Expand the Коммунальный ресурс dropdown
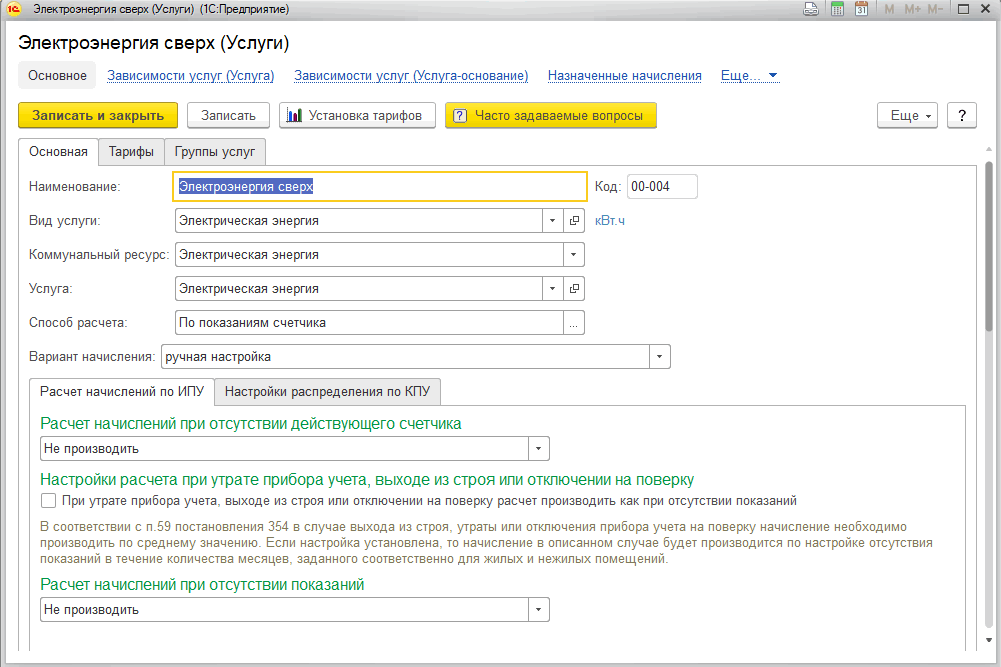1001x667 pixels. (x=574, y=255)
